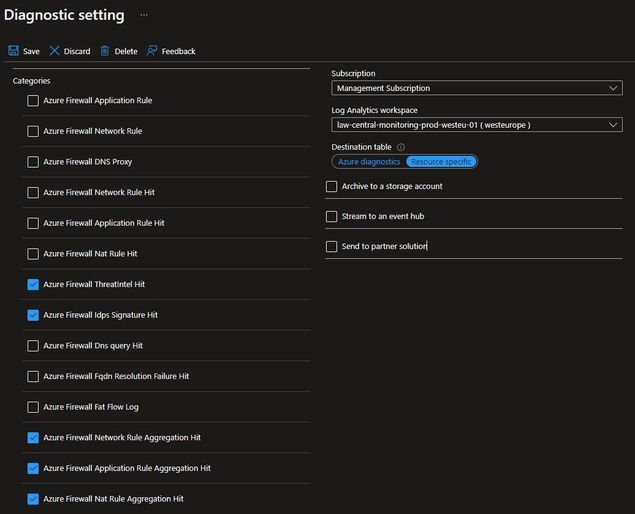This screenshot has height=514, width=635.
Task: Open the Subscription dropdown
Action: coord(477,88)
